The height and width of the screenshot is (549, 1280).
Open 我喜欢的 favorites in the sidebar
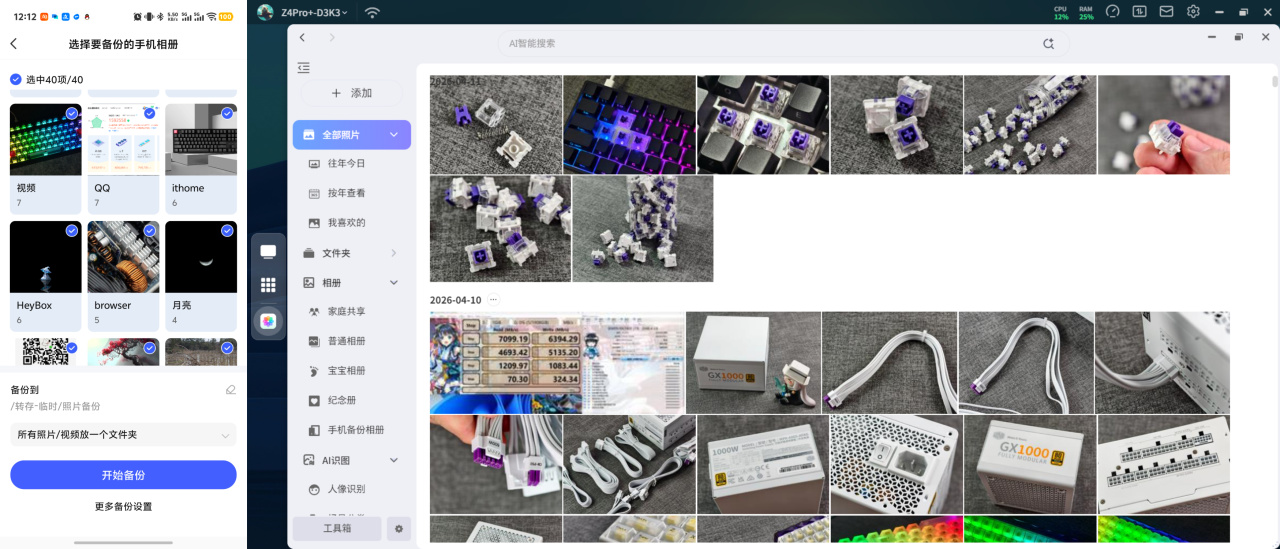coord(346,223)
